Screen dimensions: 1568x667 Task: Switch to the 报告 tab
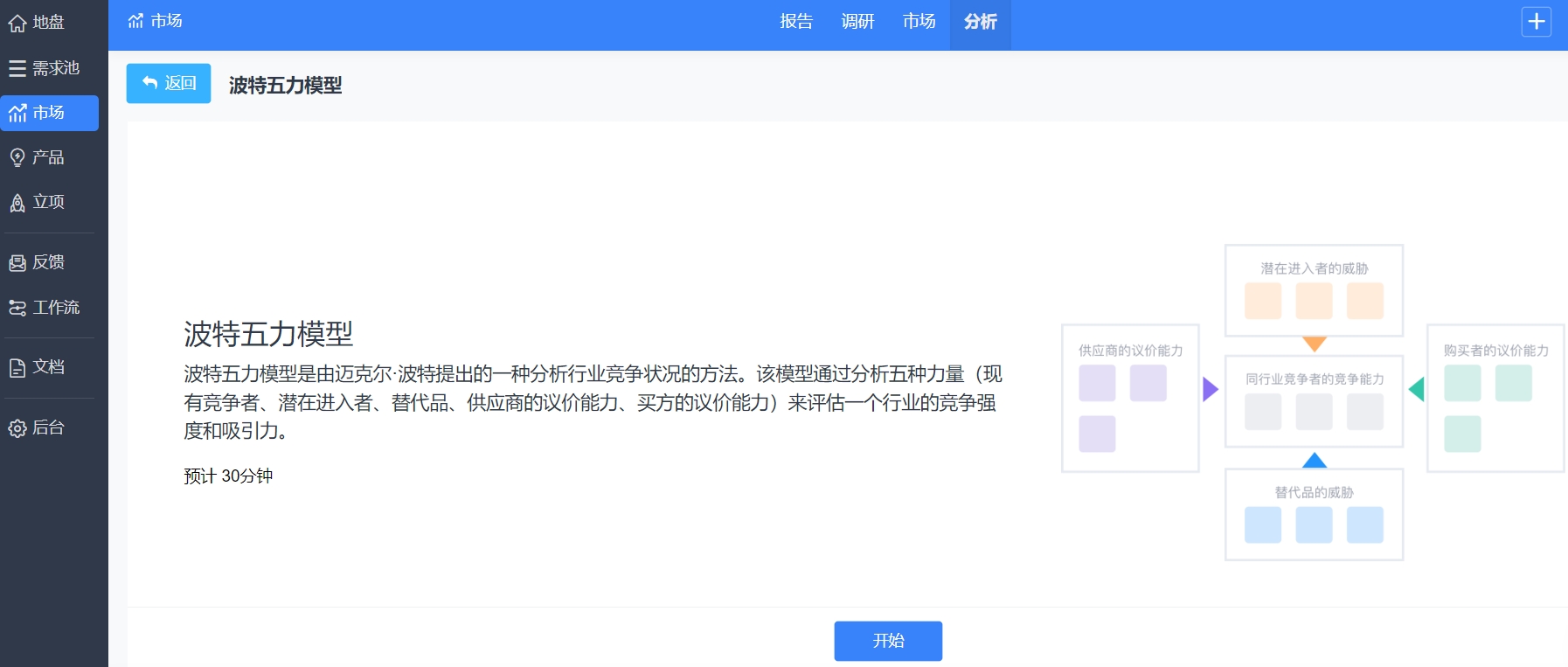(796, 22)
